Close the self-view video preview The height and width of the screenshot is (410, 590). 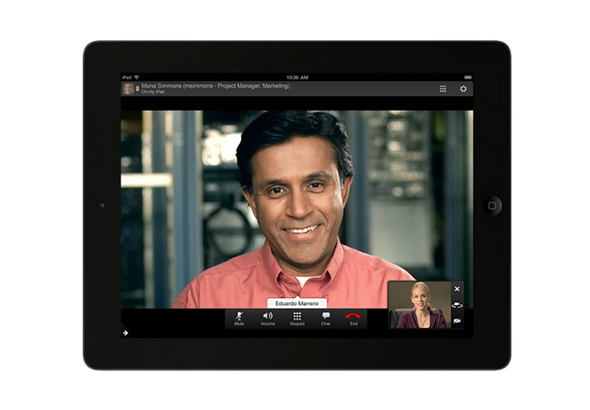click(457, 289)
